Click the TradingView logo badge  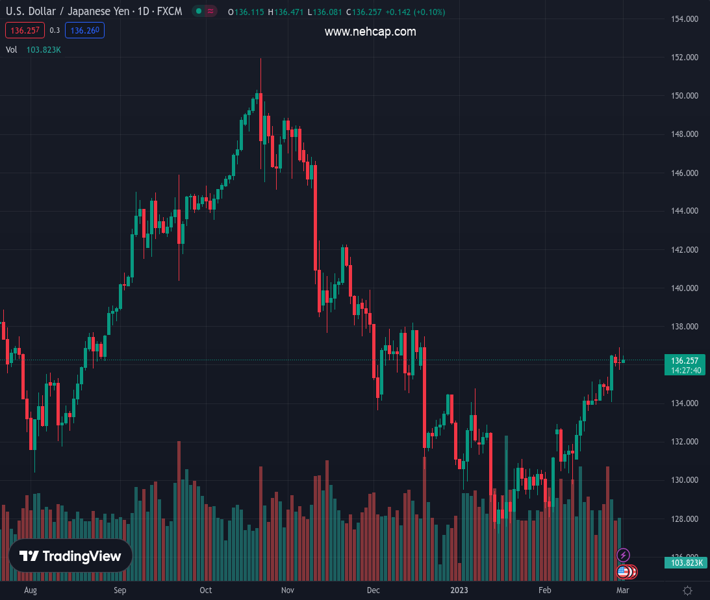70,556
